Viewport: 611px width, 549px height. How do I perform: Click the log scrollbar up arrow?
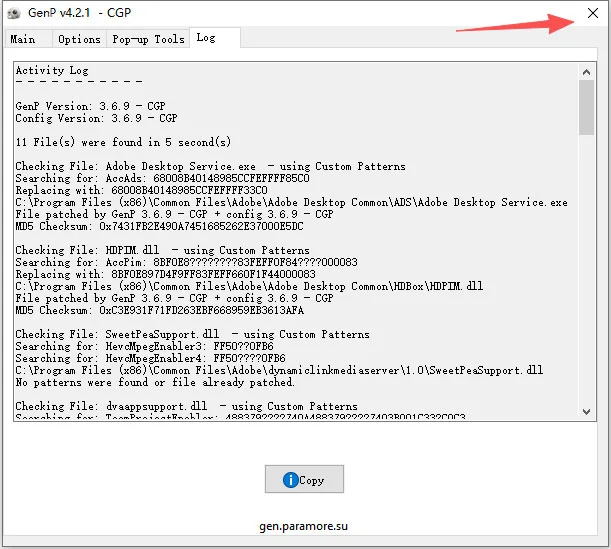pos(586,72)
